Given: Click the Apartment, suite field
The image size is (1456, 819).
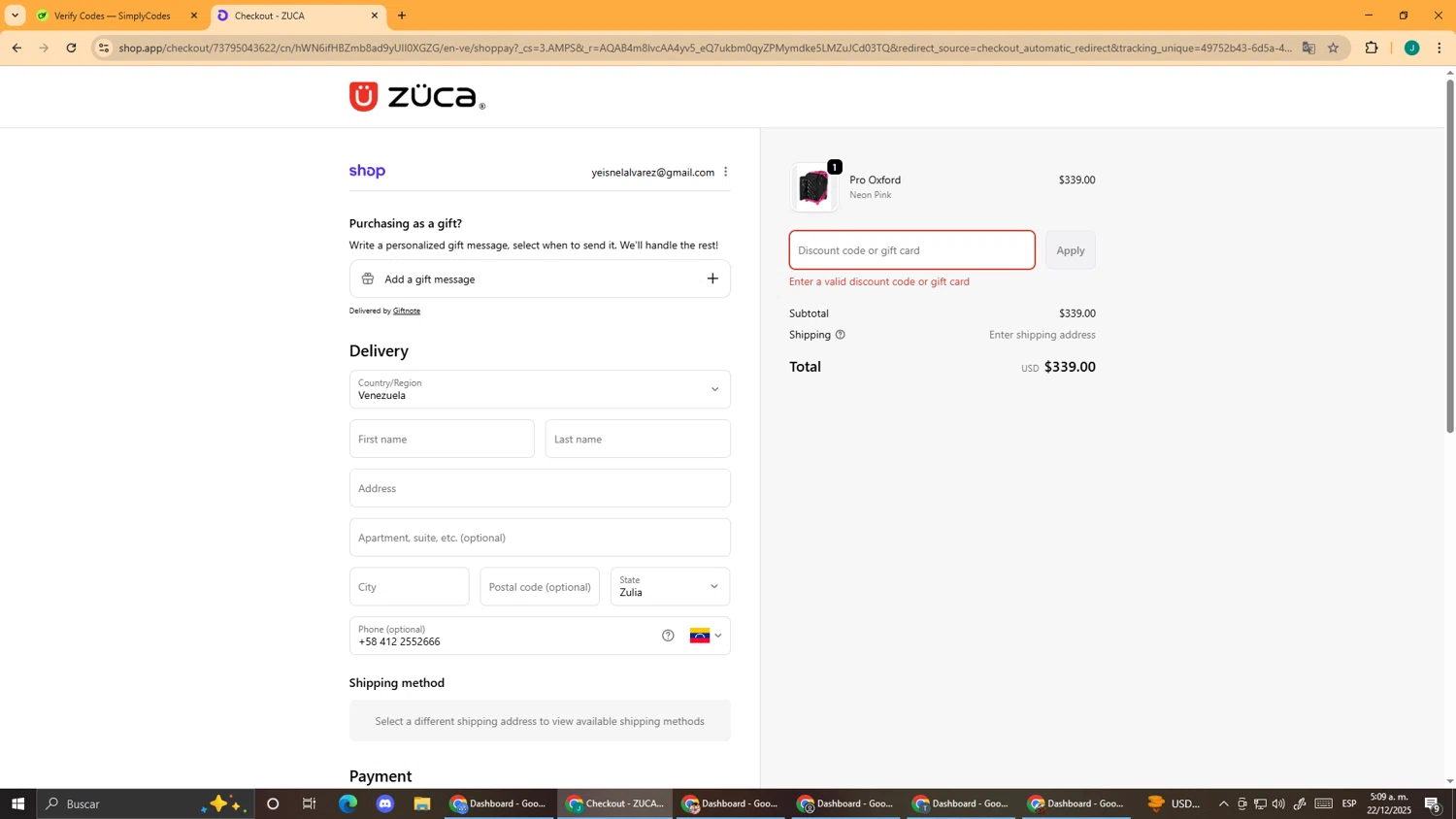Looking at the screenshot, I should coord(540,538).
